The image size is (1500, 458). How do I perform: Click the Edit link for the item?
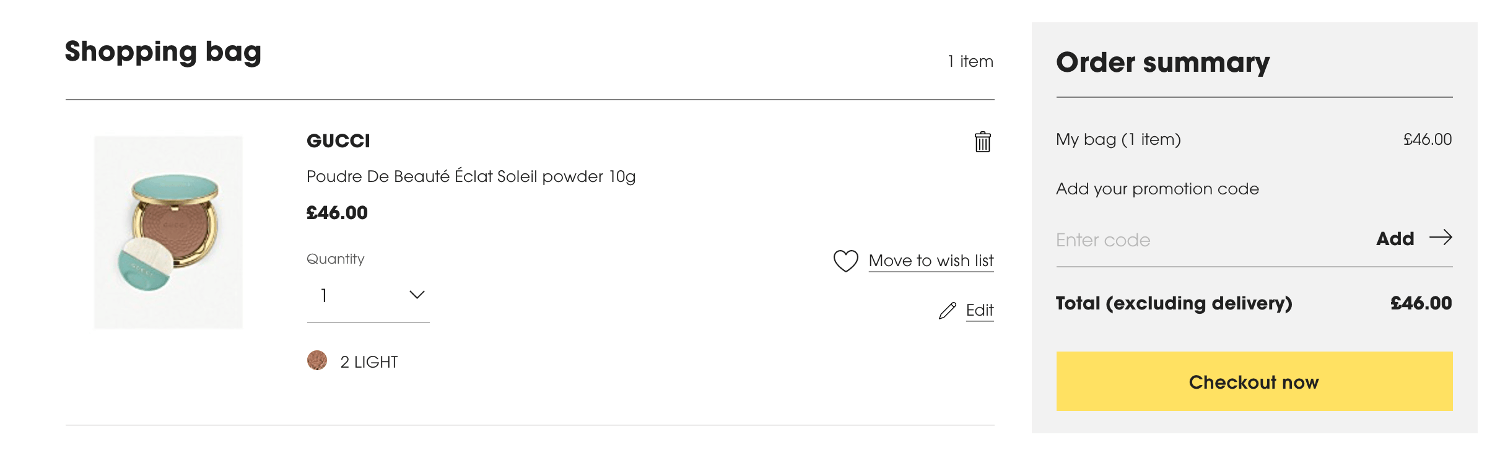980,310
